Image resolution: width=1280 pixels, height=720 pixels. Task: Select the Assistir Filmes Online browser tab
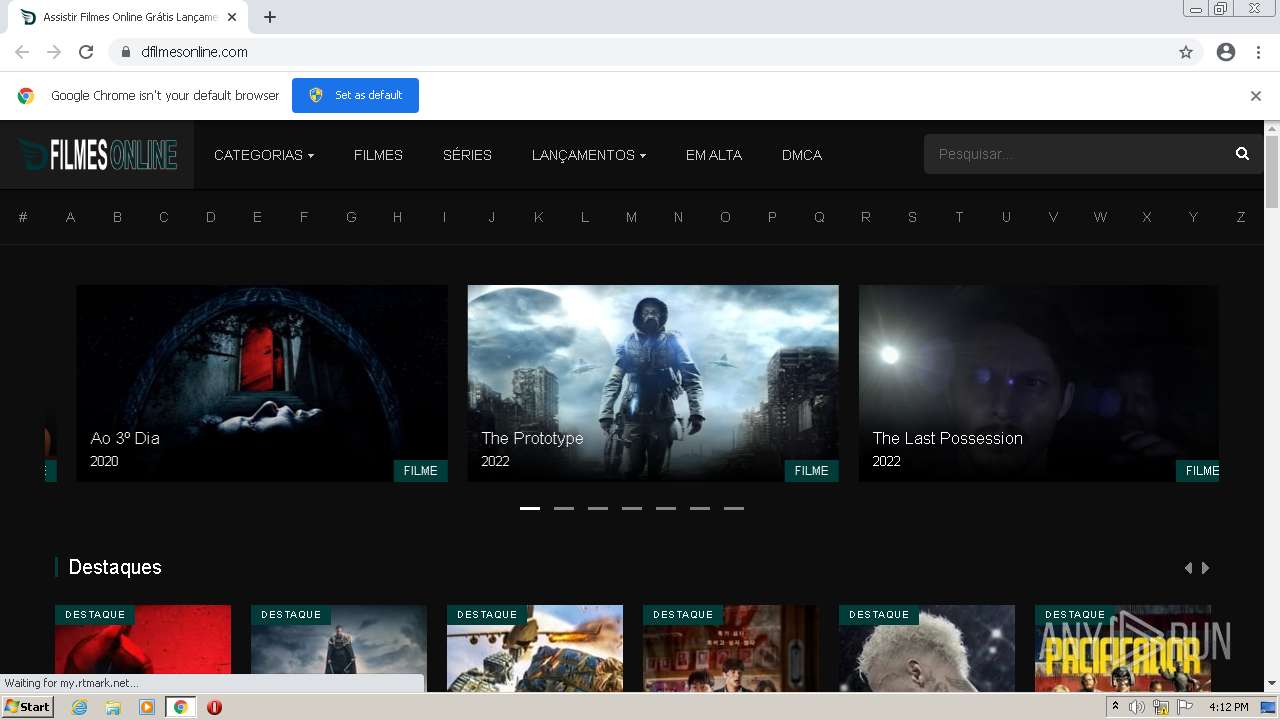127,17
